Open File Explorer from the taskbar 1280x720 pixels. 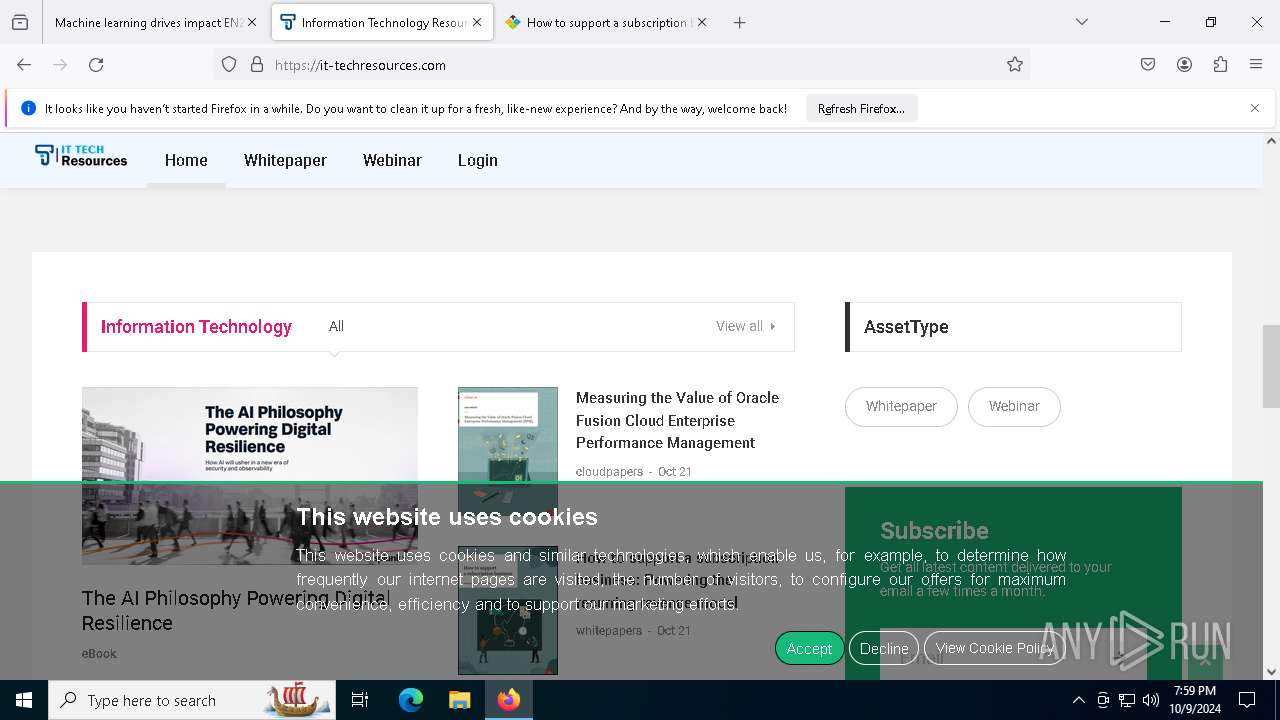(459, 700)
